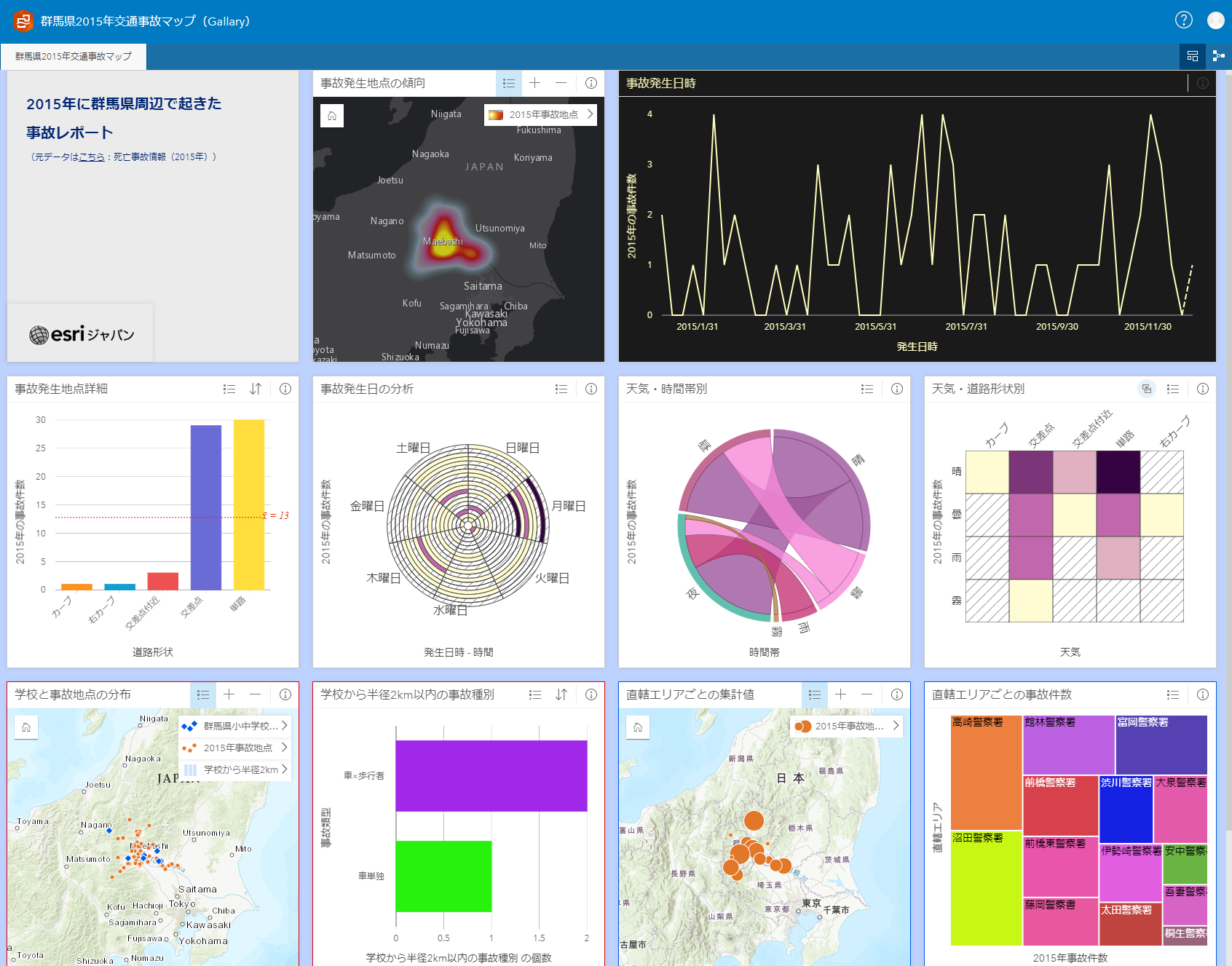Viewport: 1232px width, 966px height.
Task: Show info for 事故発生日時 chart
Action: point(1203,83)
